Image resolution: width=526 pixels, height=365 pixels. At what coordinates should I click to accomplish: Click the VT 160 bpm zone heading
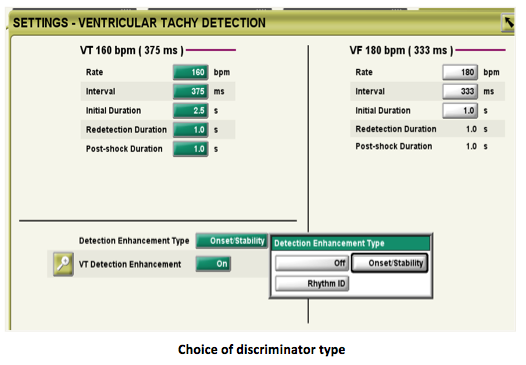click(132, 50)
